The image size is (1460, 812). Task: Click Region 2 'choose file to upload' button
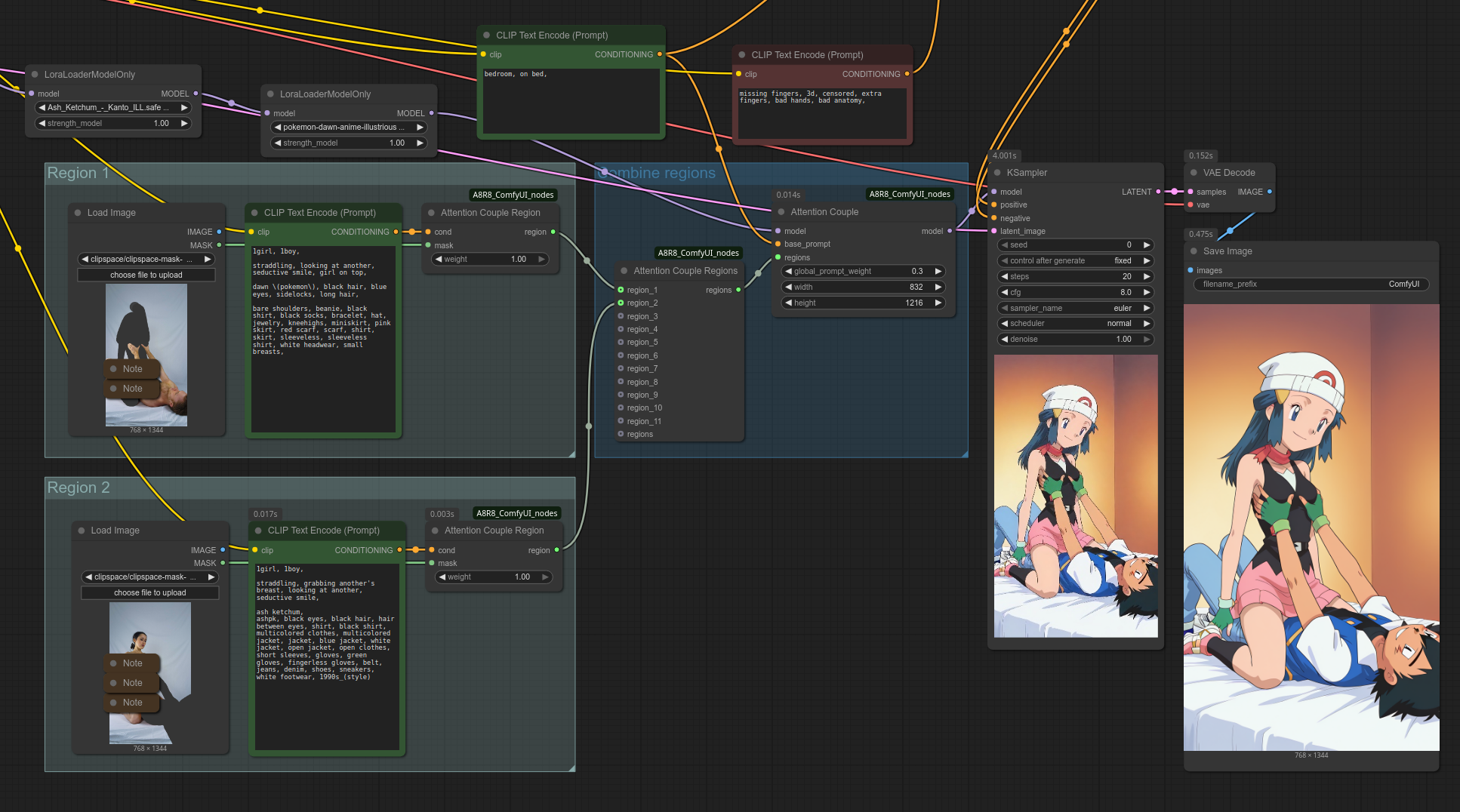click(x=150, y=592)
